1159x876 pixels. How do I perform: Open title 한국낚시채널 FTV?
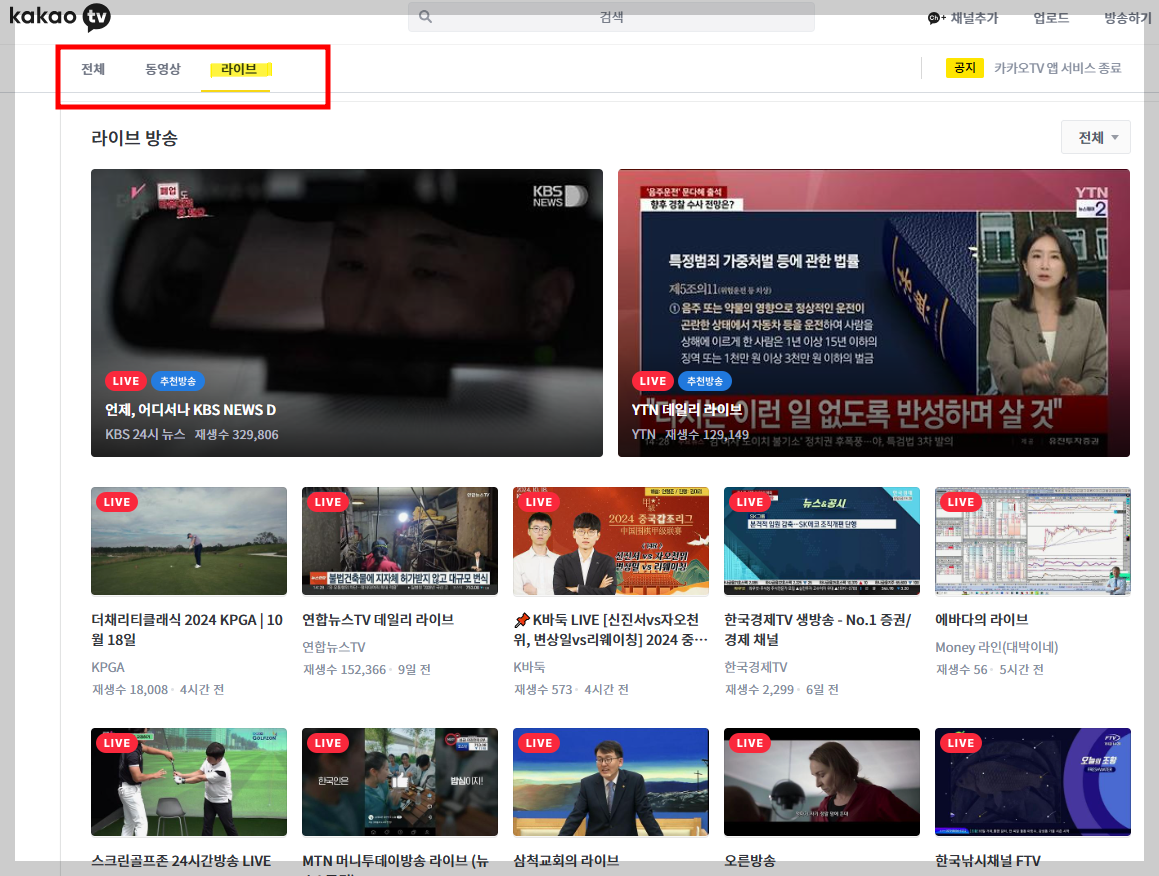tap(988, 860)
